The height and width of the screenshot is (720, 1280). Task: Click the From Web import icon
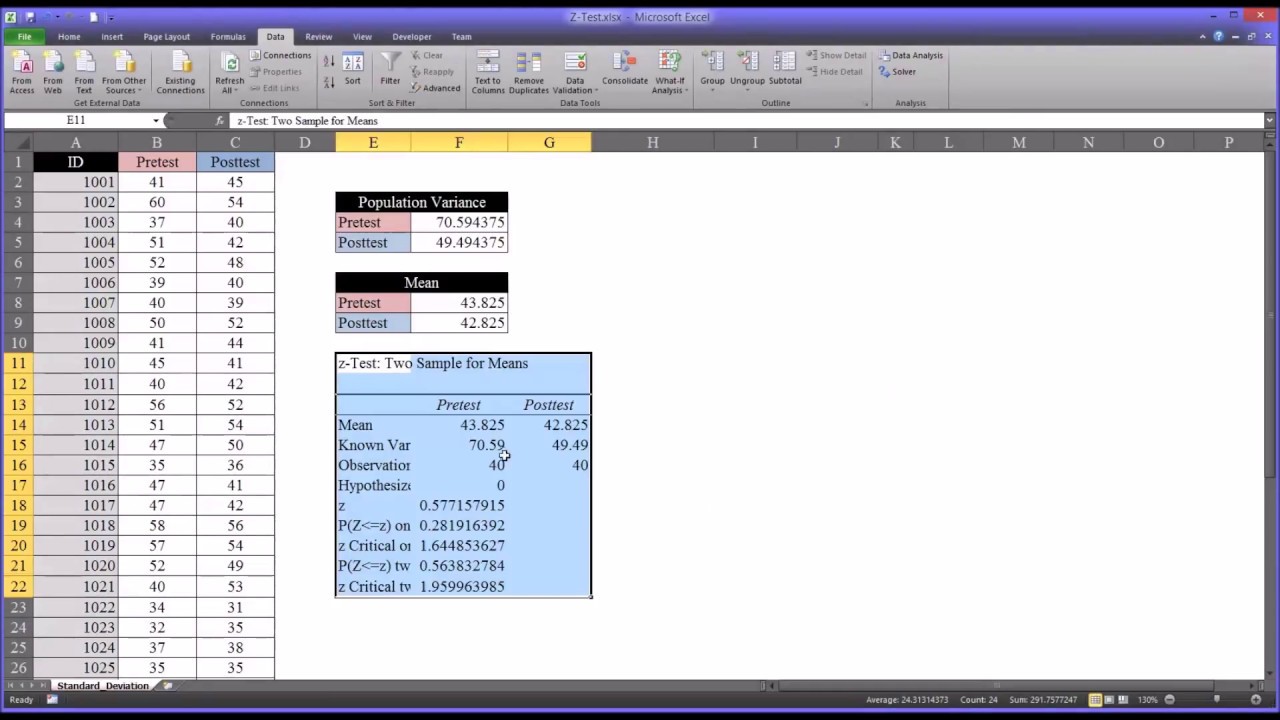click(x=52, y=73)
